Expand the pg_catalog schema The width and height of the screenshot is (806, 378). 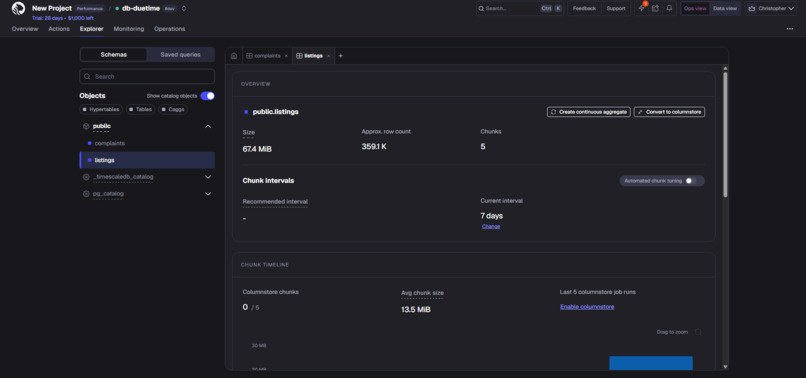[208, 194]
